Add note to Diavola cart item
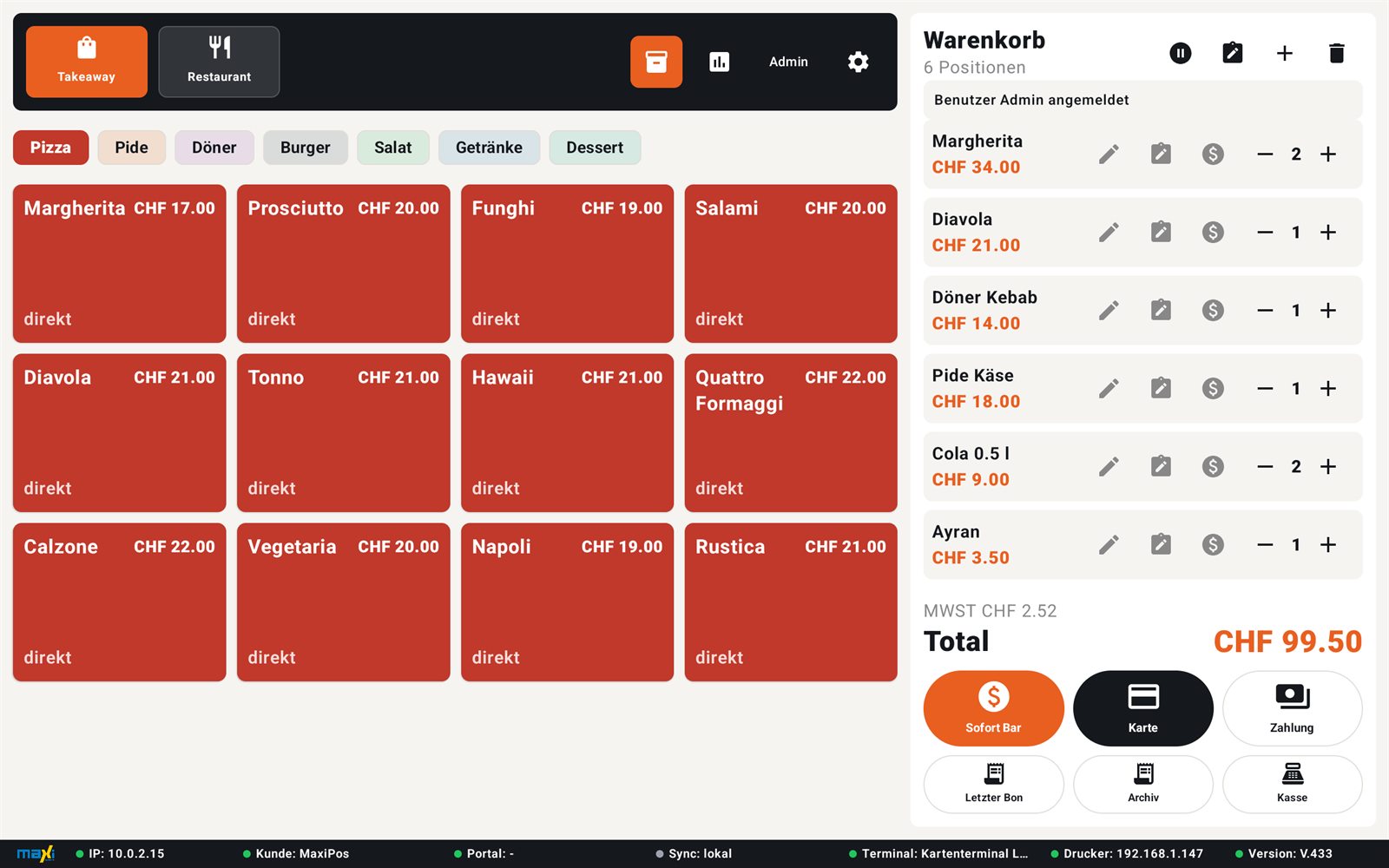 (1161, 233)
